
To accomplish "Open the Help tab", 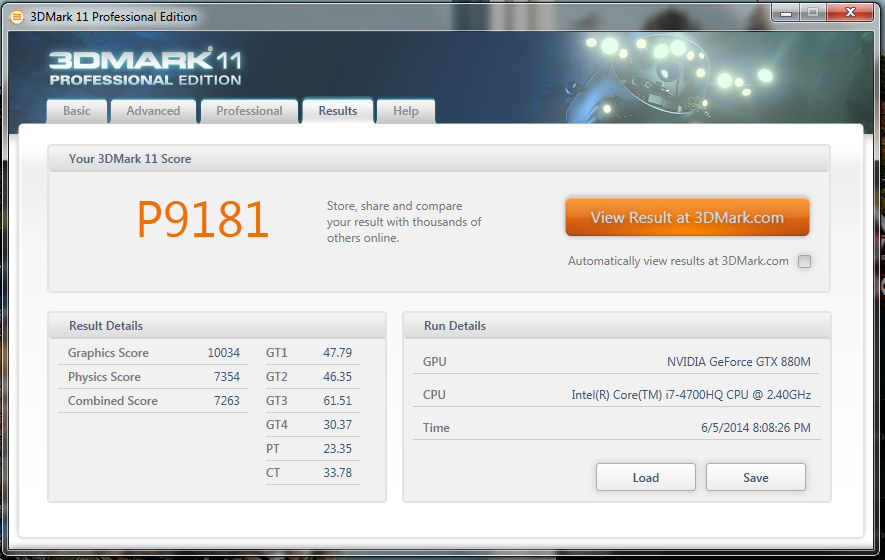I will point(406,111).
